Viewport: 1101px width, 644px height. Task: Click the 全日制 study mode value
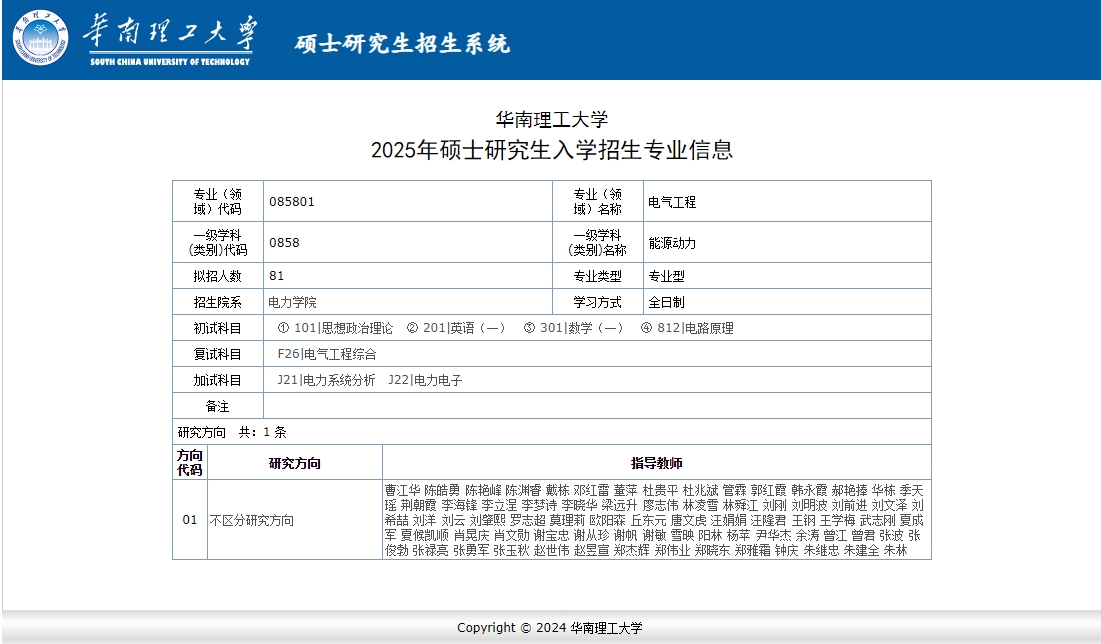coord(666,302)
